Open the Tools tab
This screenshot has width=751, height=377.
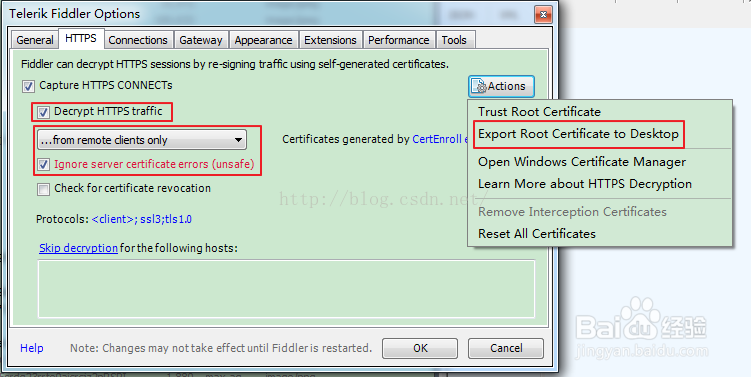454,40
